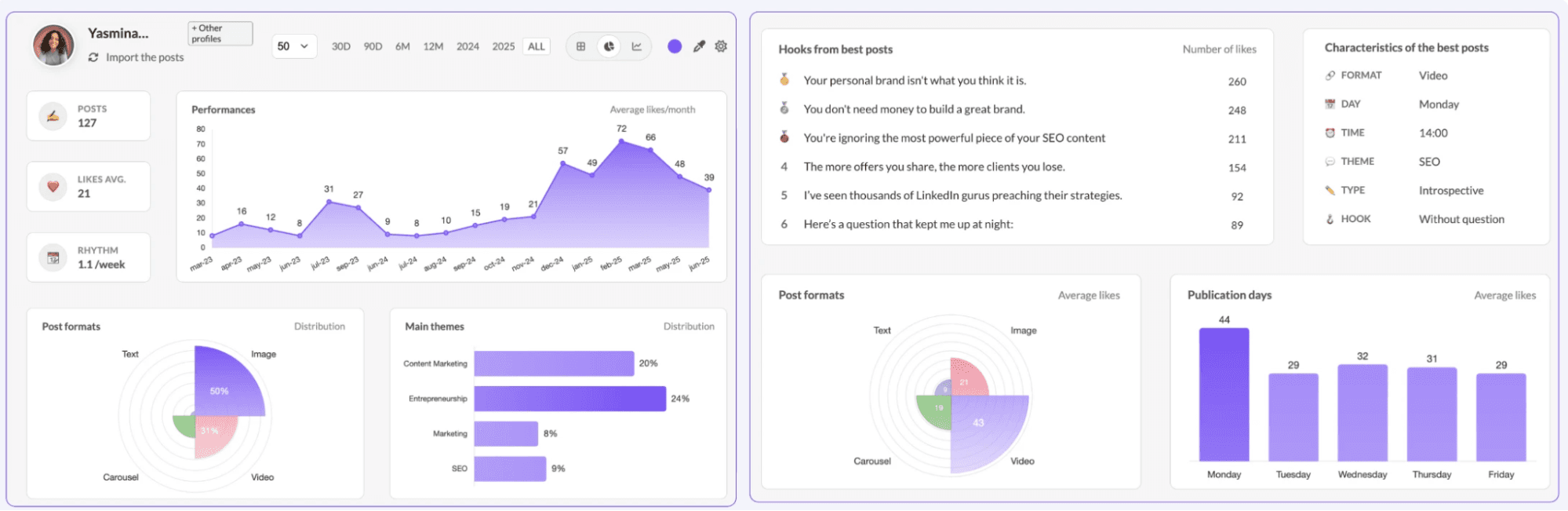Screen dimensions: 1568x511
Task: Click hook 'The more offers you share' row
Action: [x=1017, y=167]
